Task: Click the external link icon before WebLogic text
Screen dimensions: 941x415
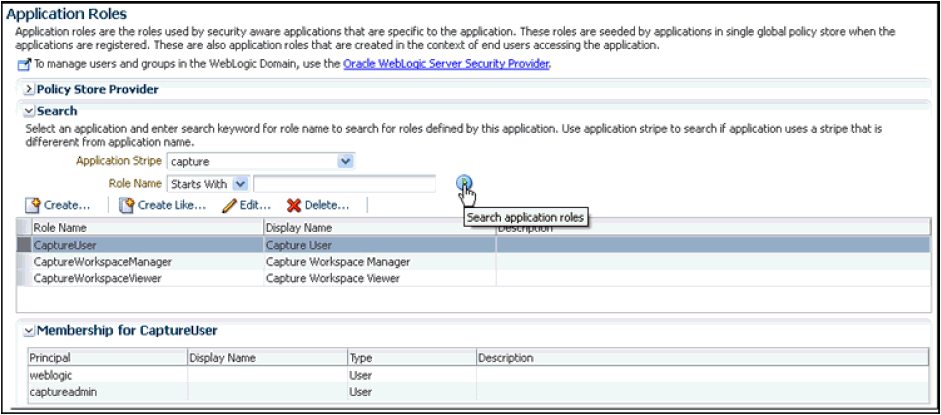Action: (23, 64)
